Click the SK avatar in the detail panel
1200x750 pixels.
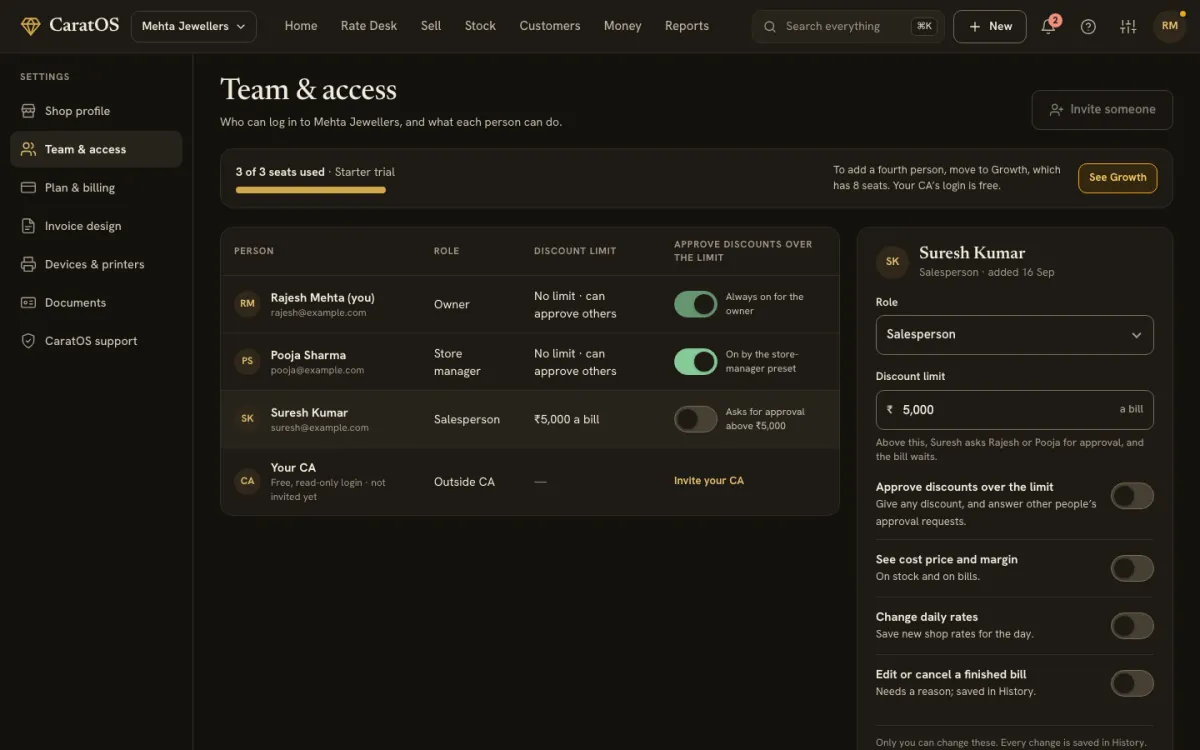pyautogui.click(x=892, y=261)
